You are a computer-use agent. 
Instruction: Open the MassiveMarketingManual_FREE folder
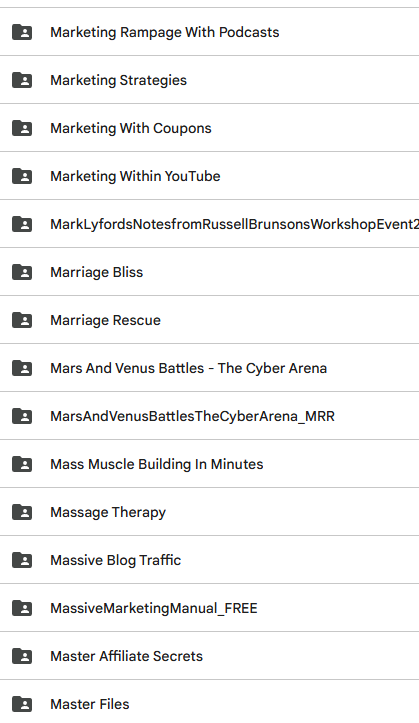click(x=209, y=608)
